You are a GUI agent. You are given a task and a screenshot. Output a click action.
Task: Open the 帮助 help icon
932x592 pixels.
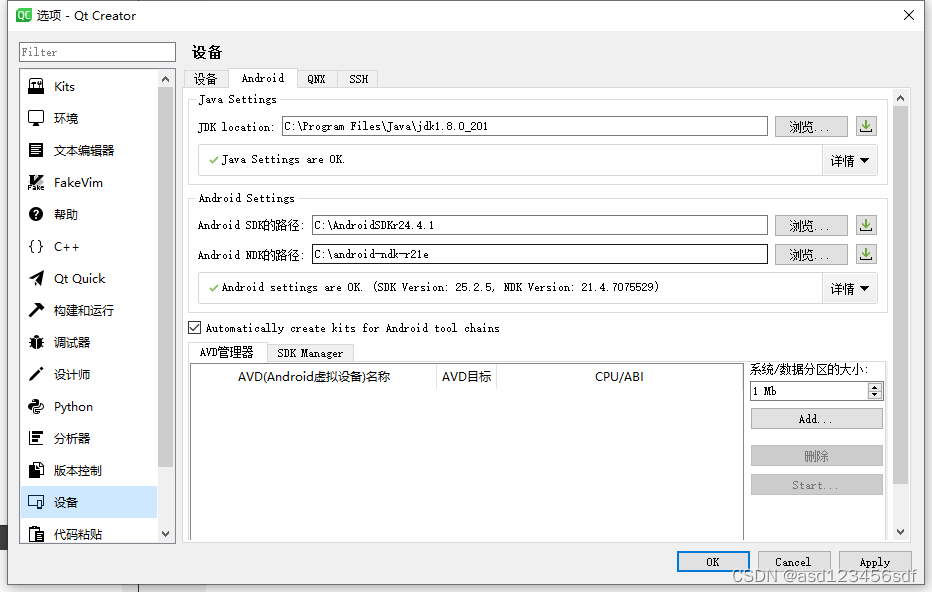36,215
